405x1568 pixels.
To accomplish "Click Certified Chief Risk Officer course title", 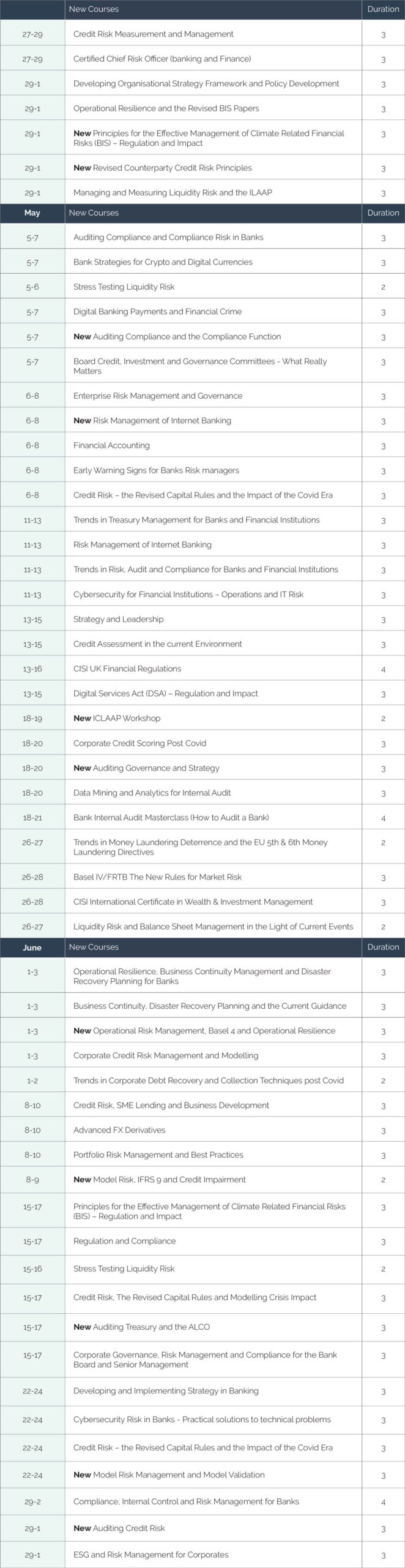I will pyautogui.click(x=162, y=59).
